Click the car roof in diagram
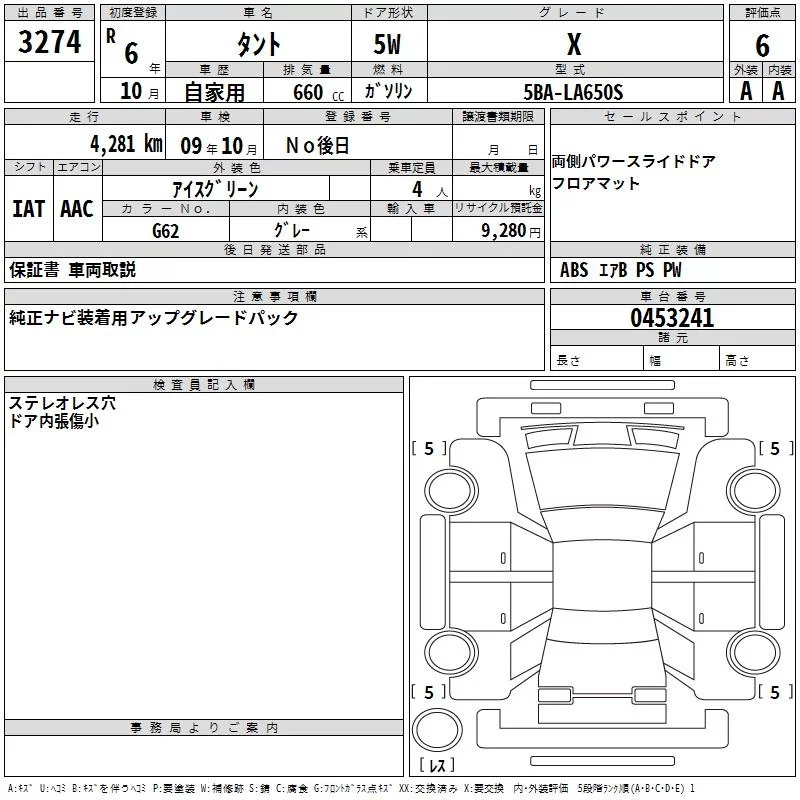The height and width of the screenshot is (800, 800). [x=602, y=576]
